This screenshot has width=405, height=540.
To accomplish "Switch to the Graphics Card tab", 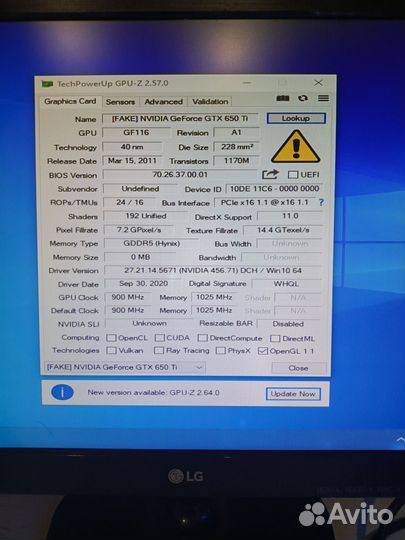I will [70, 101].
